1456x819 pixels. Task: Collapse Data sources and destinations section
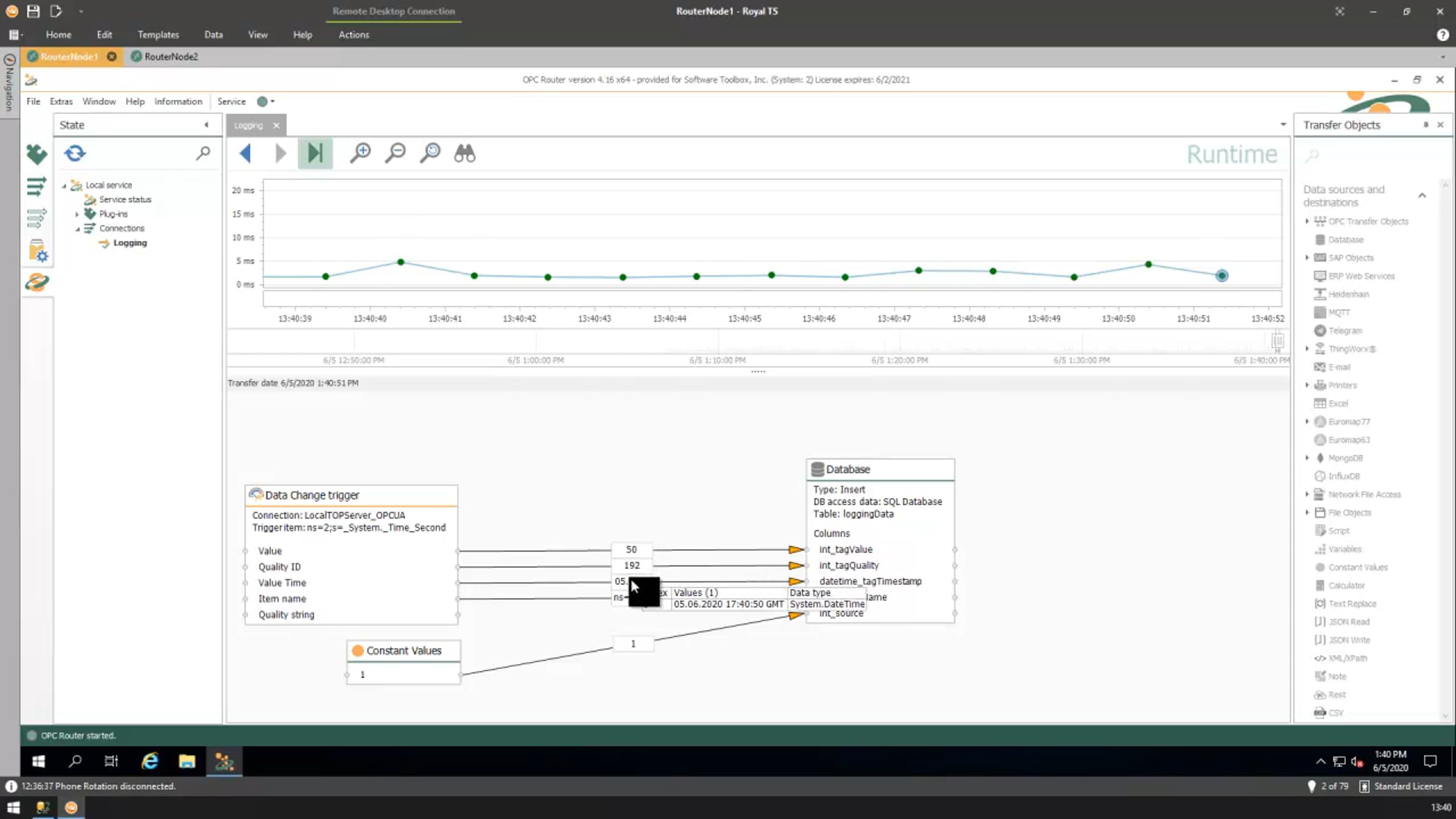1421,195
